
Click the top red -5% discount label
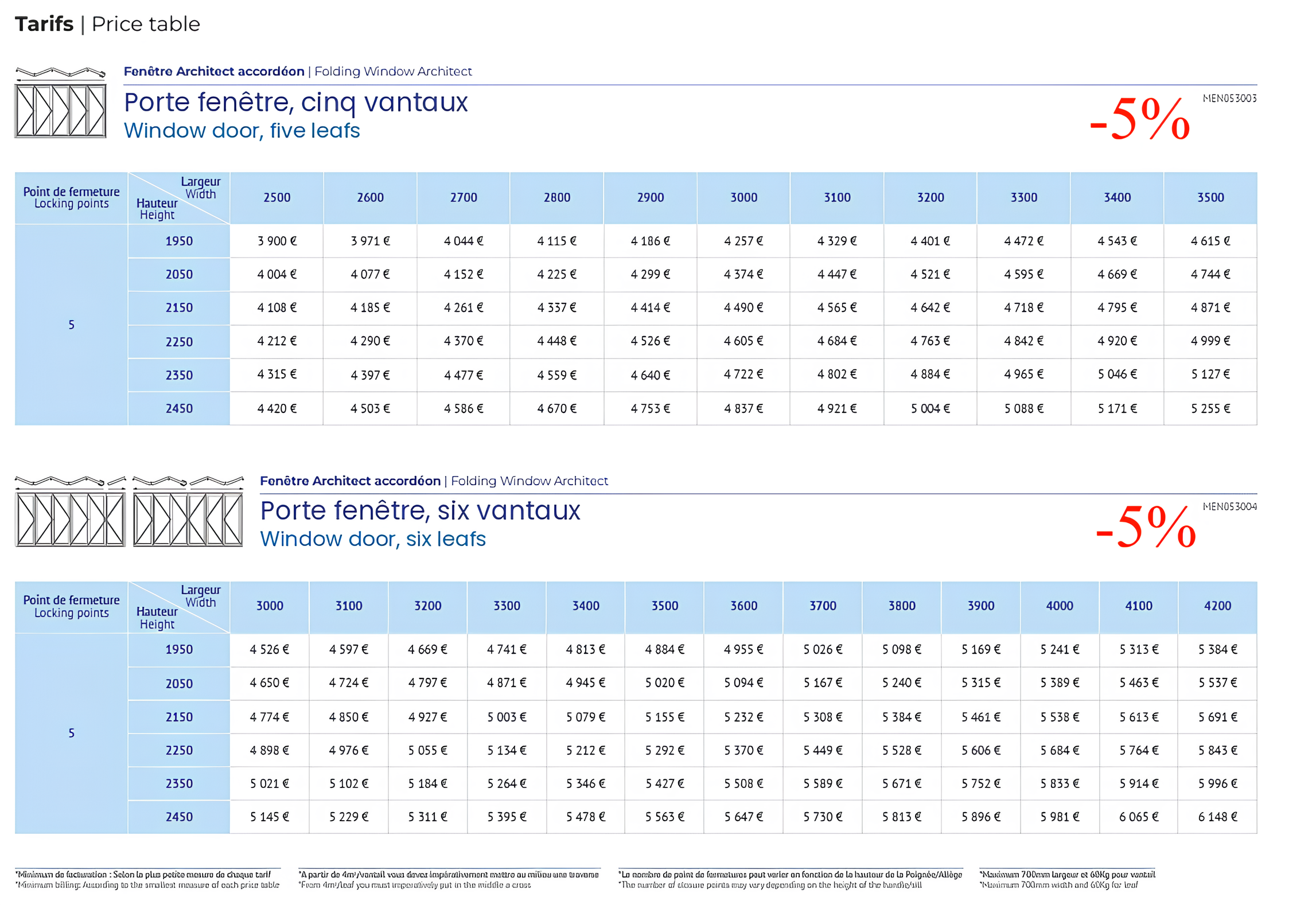[1139, 119]
